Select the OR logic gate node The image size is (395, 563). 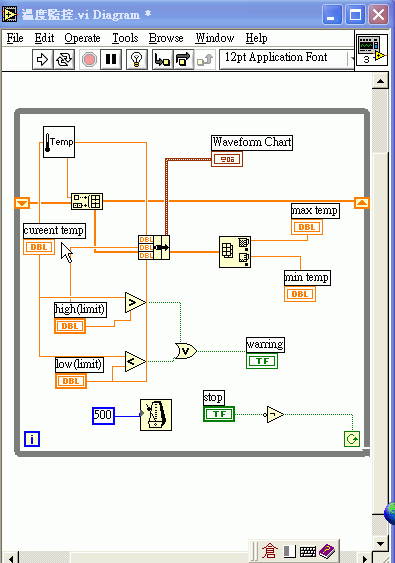pyautogui.click(x=186, y=351)
